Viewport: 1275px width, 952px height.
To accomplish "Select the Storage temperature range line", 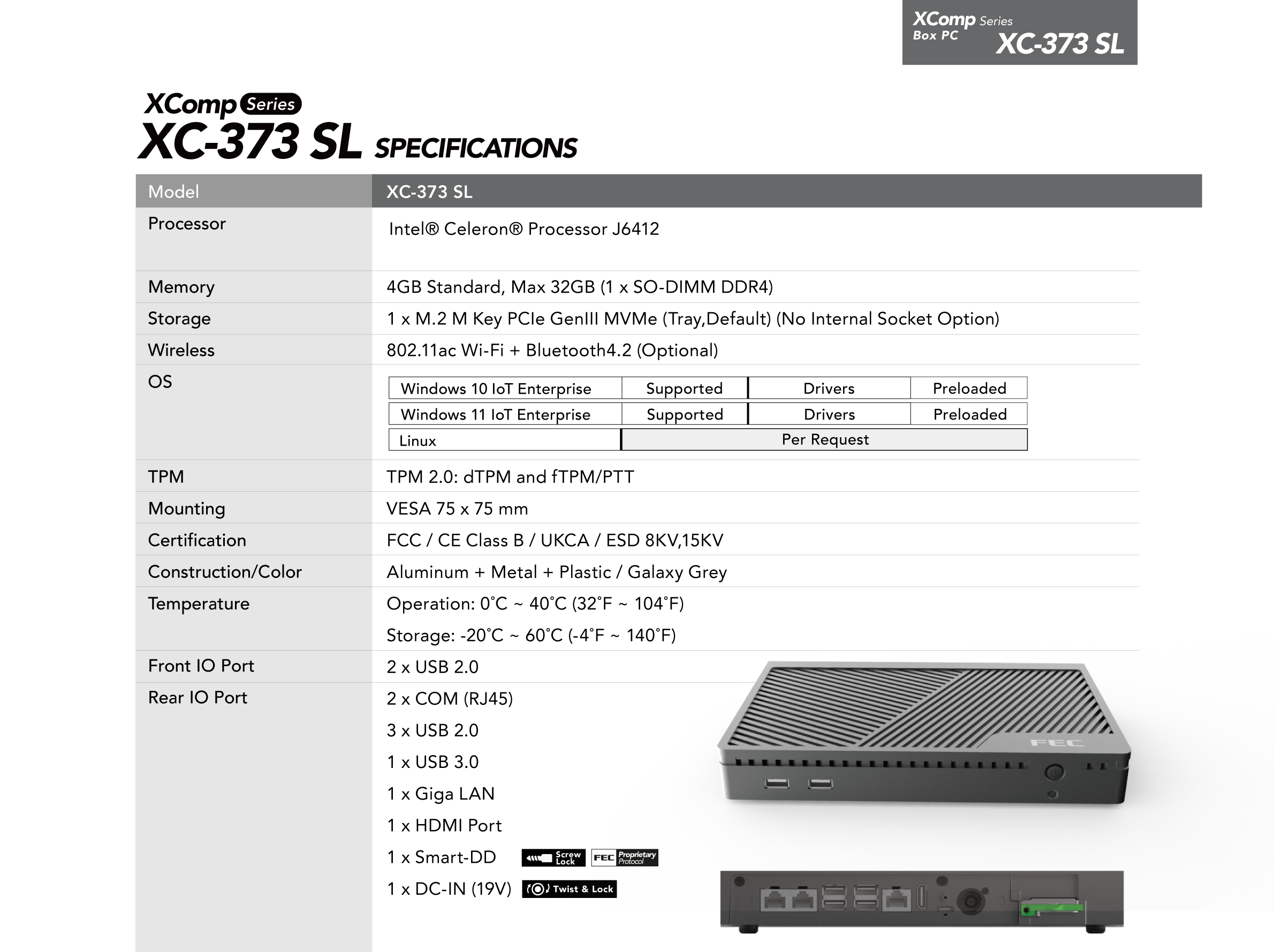I will (531, 636).
